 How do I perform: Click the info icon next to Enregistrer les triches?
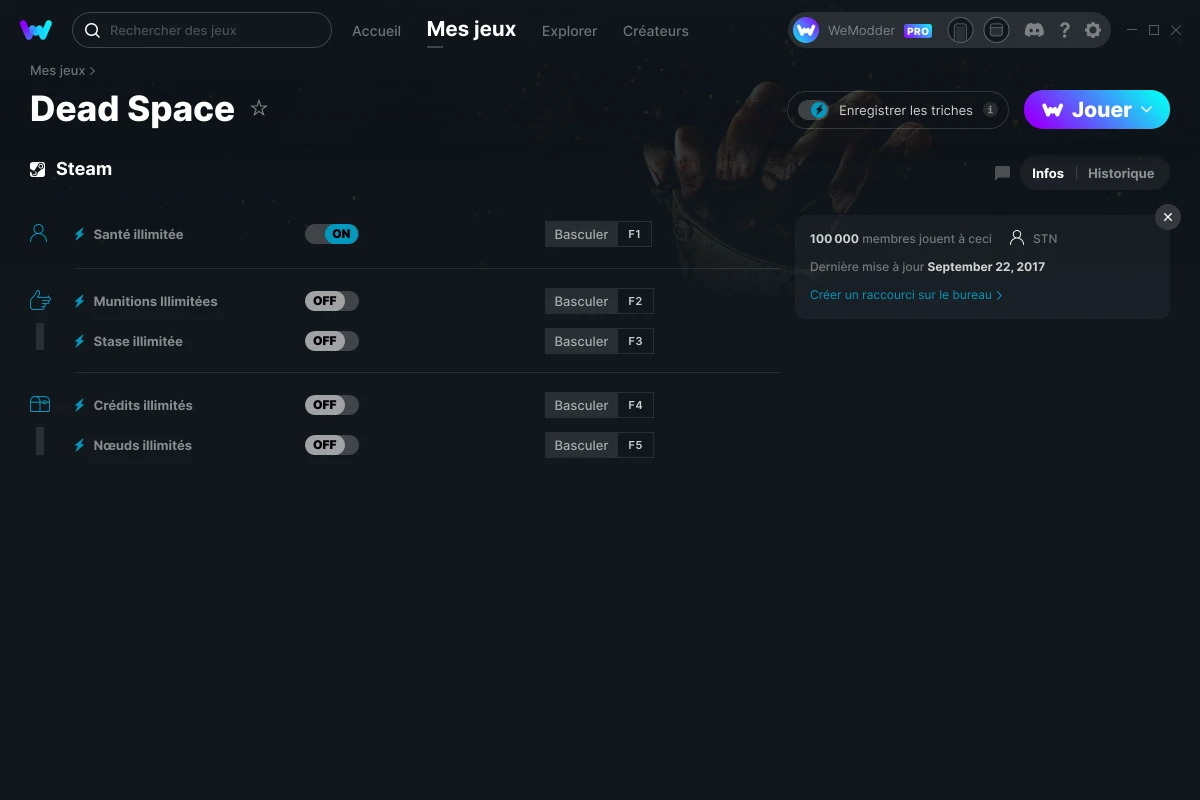tap(990, 110)
